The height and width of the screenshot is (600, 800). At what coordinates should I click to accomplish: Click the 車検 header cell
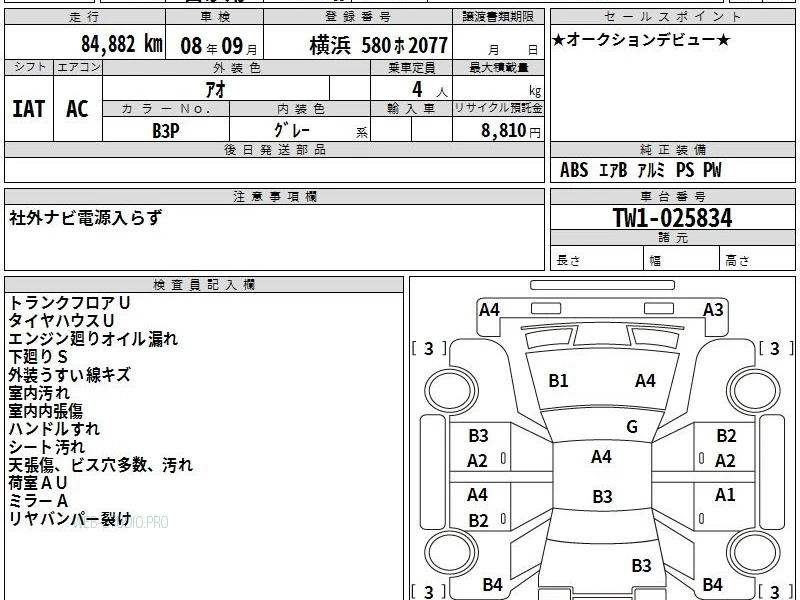[215, 17]
